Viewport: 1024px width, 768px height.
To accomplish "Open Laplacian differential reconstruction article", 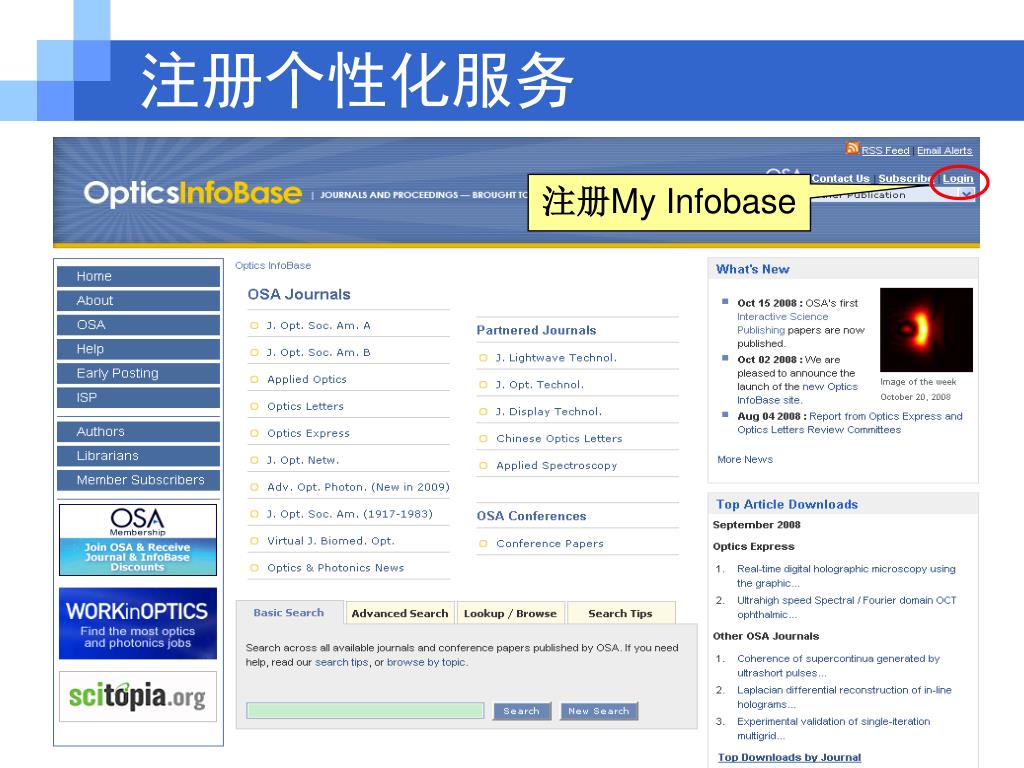I will (x=844, y=697).
